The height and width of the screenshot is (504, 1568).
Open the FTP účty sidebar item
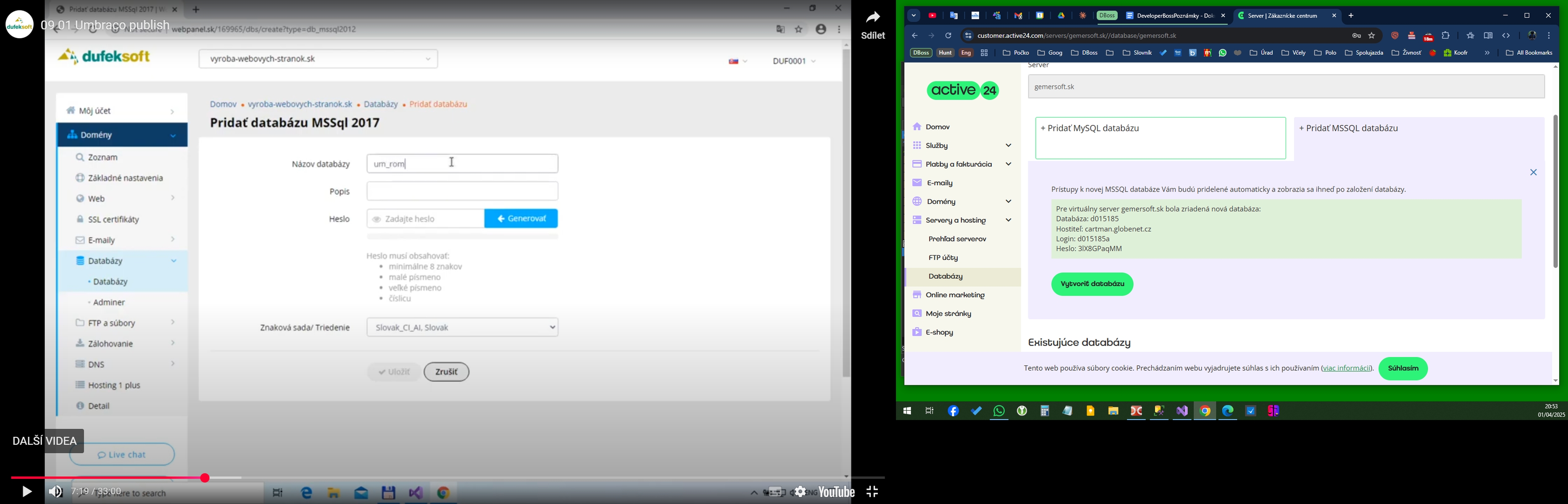pos(943,258)
